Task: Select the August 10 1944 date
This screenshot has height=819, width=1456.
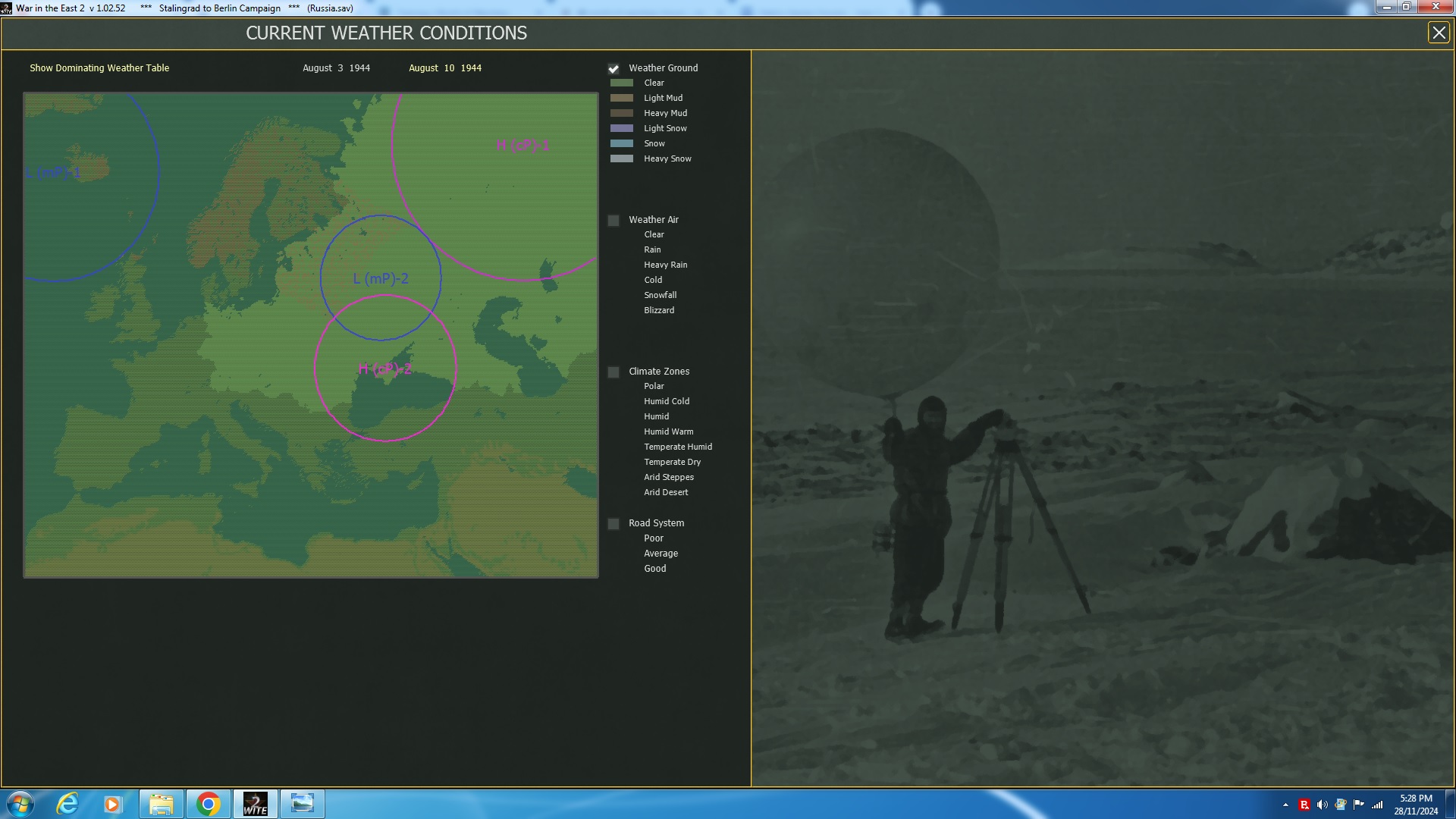Action: coord(445,68)
